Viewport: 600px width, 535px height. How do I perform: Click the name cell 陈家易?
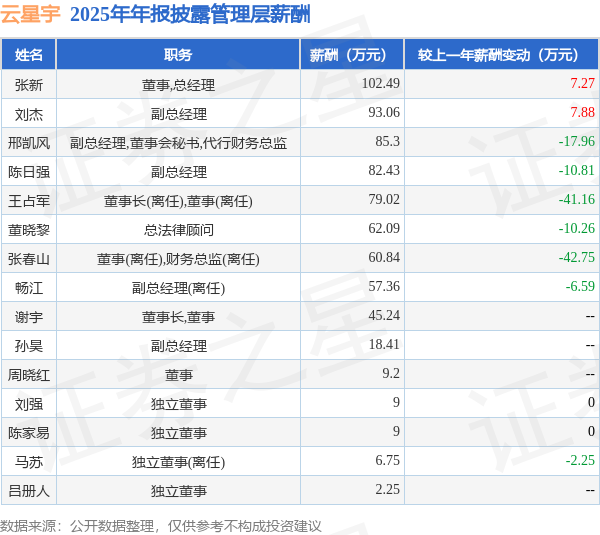pos(29,433)
